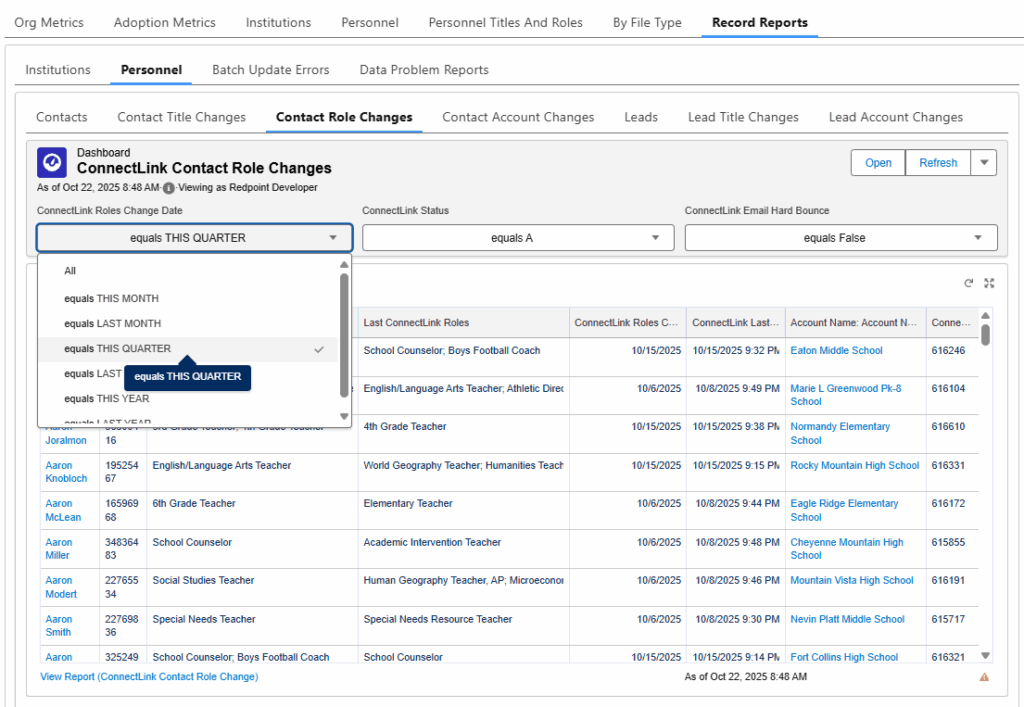This screenshot has width=1024, height=707.
Task: Click the expand-to-fullscreen icon above the report table
Action: (x=989, y=283)
